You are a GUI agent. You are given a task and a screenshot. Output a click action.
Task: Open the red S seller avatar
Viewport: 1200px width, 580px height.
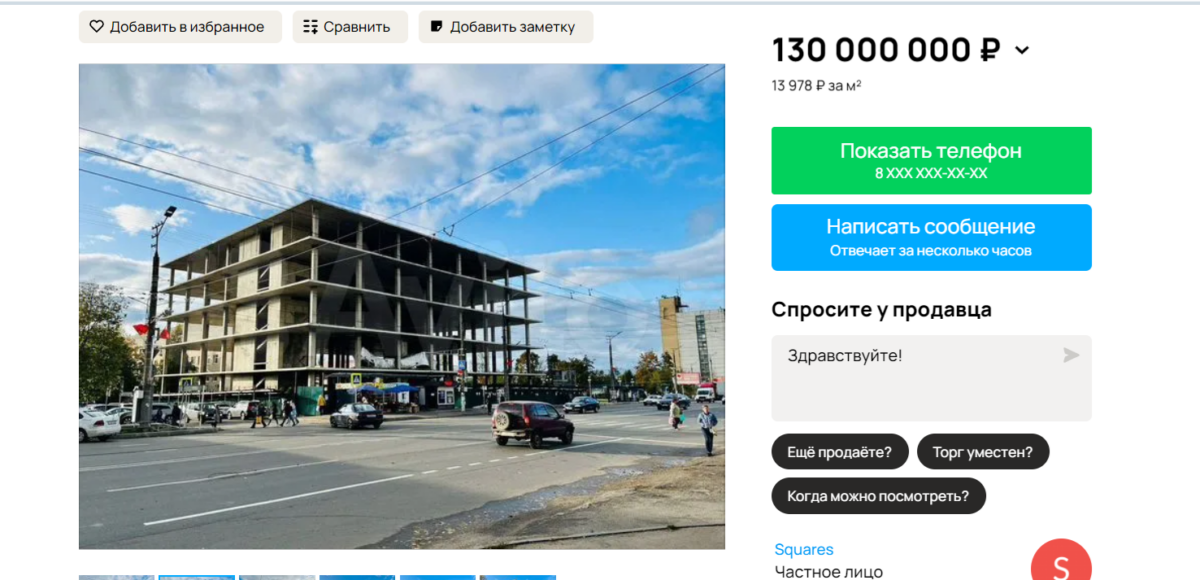tap(1061, 560)
